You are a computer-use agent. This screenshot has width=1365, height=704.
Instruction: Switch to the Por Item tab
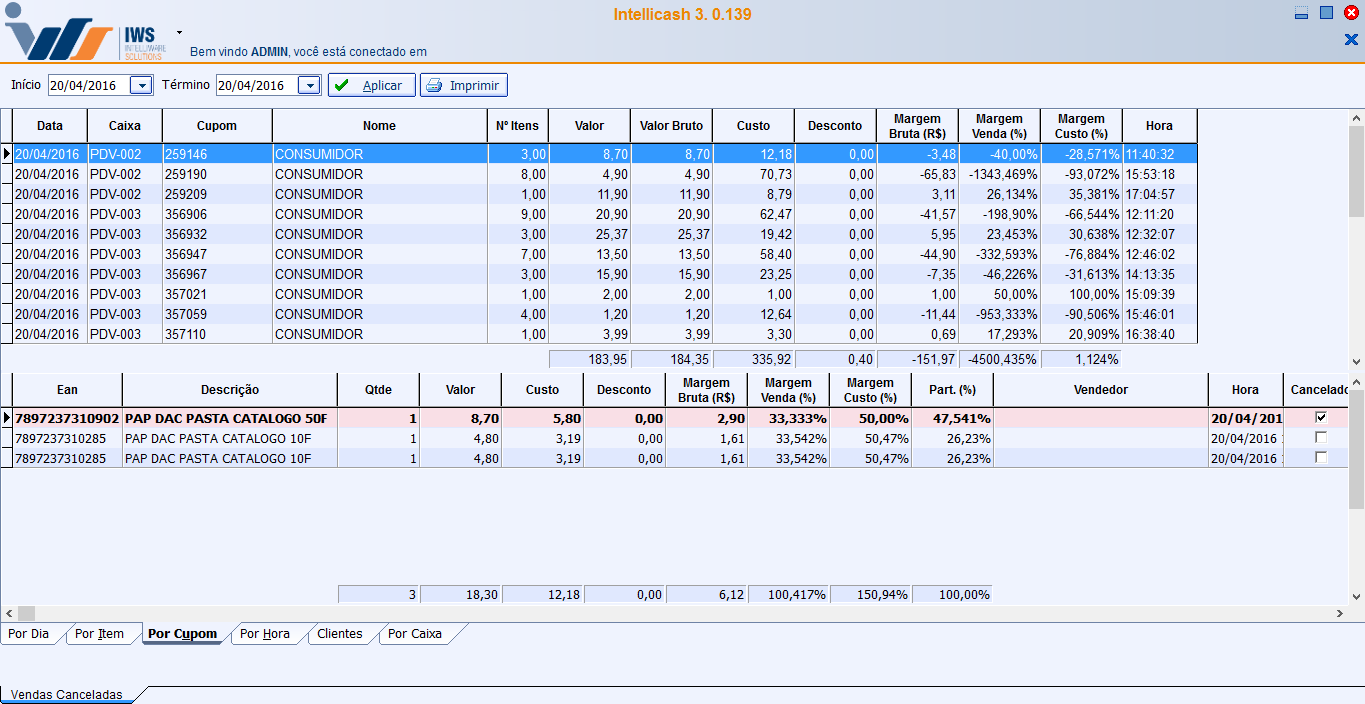click(x=100, y=634)
